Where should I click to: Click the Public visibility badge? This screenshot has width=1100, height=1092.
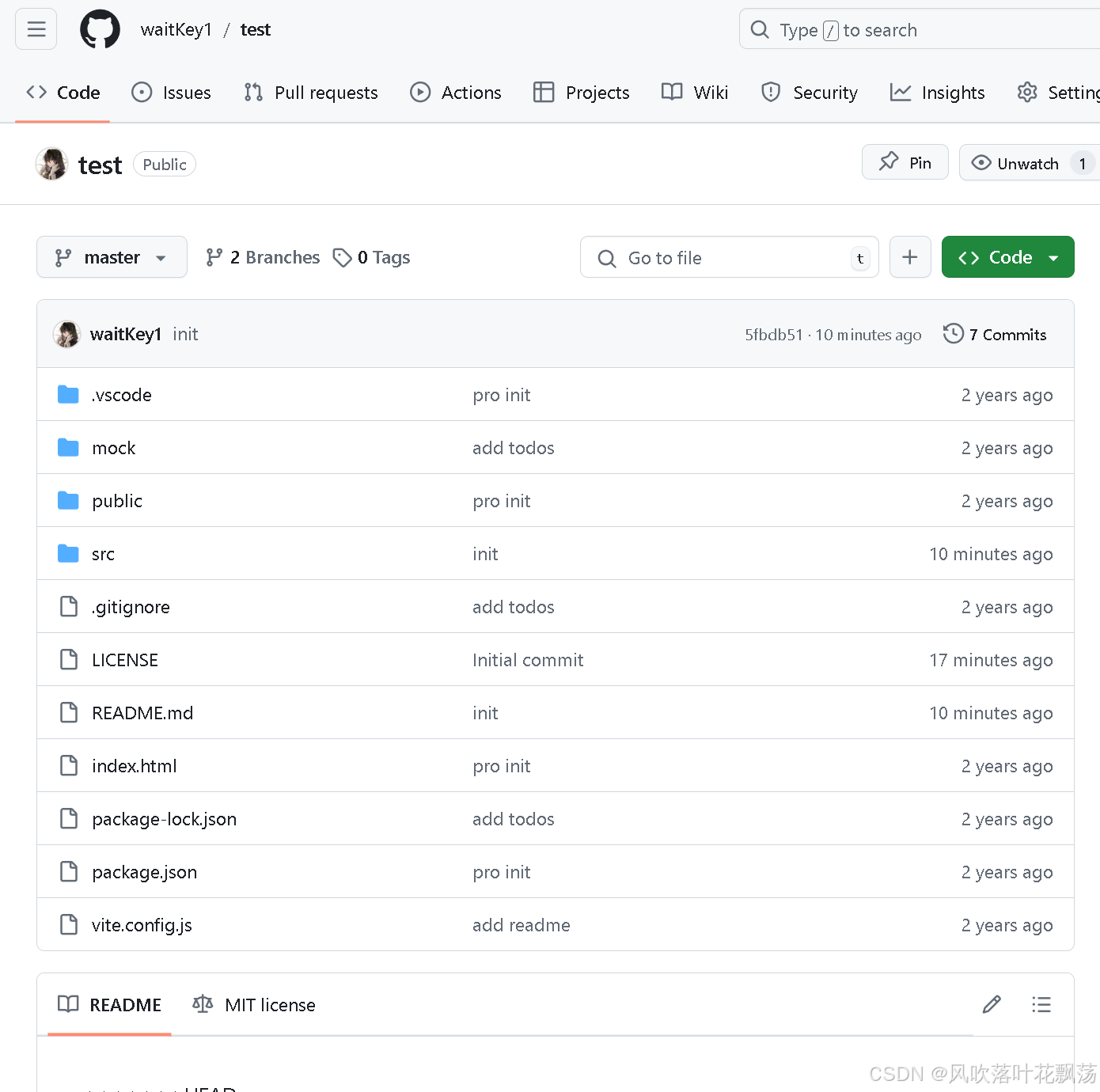tap(165, 164)
